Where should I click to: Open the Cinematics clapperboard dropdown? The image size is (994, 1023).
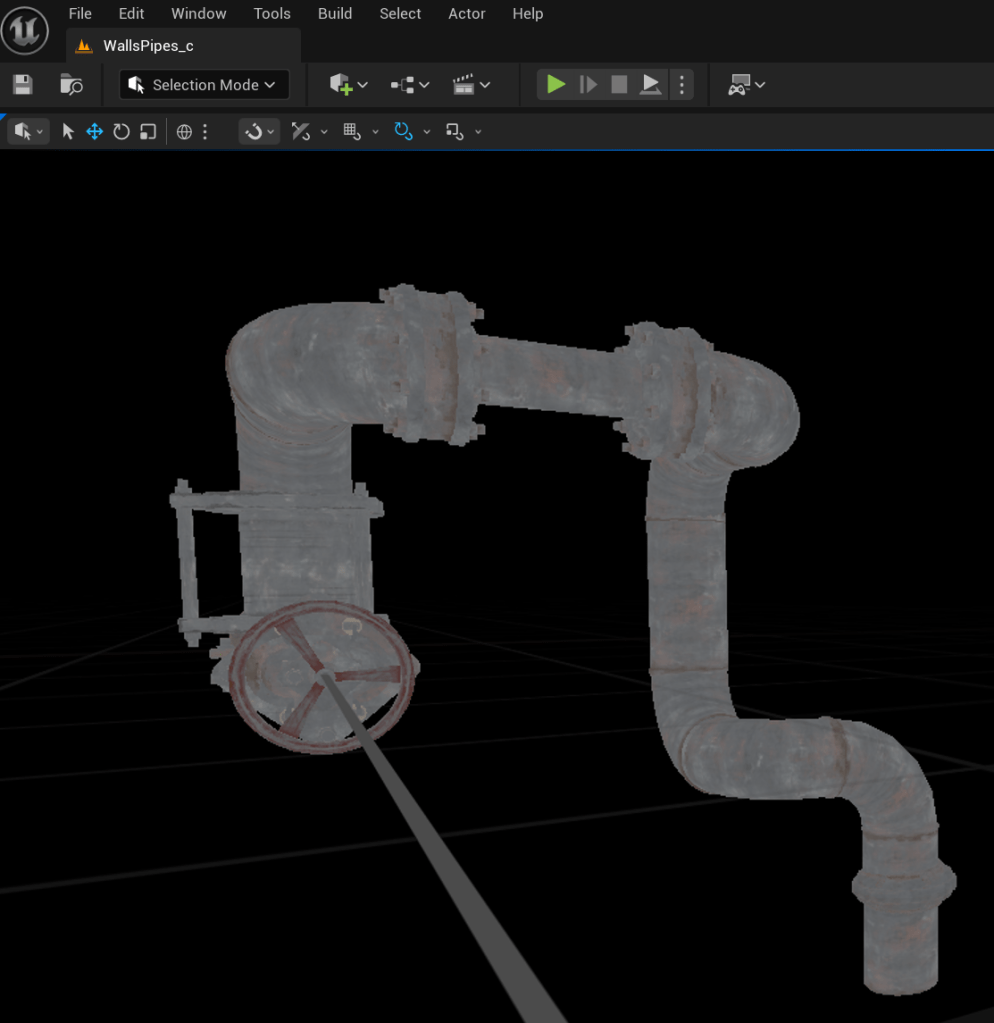coord(471,85)
